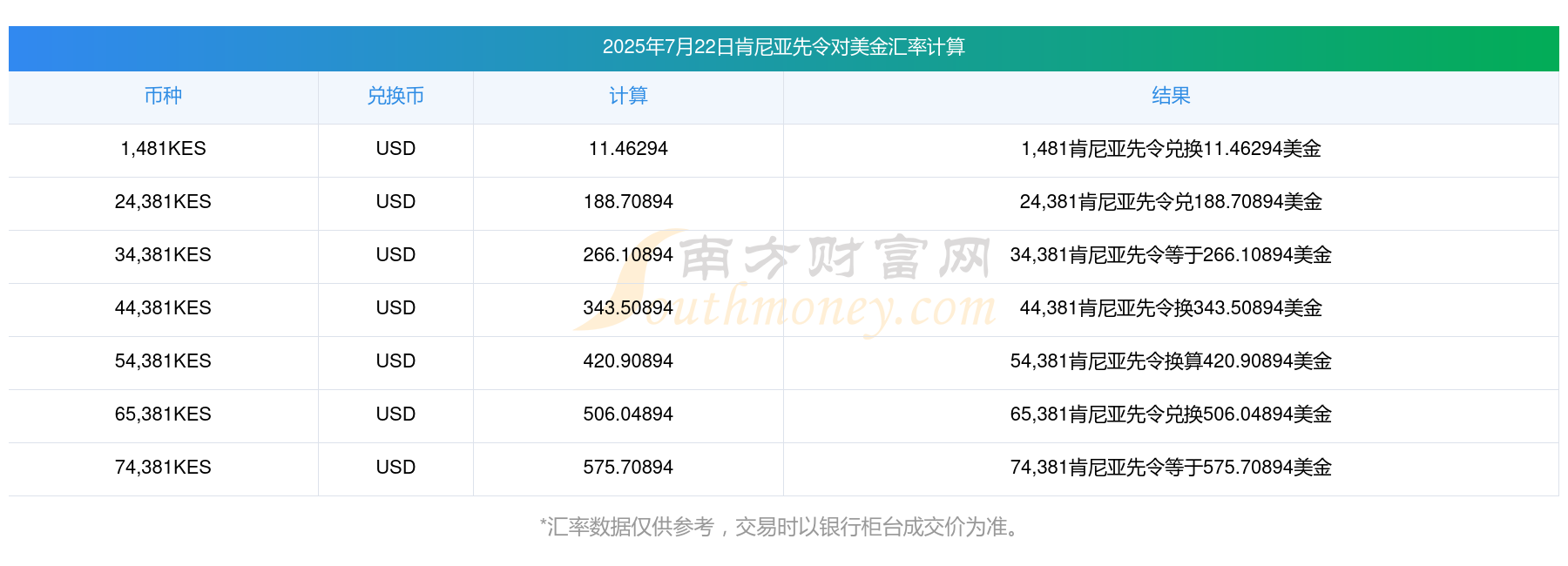Screen dimensions: 1568x566
Task: Click the 1,481KES cell
Action: tap(163, 149)
